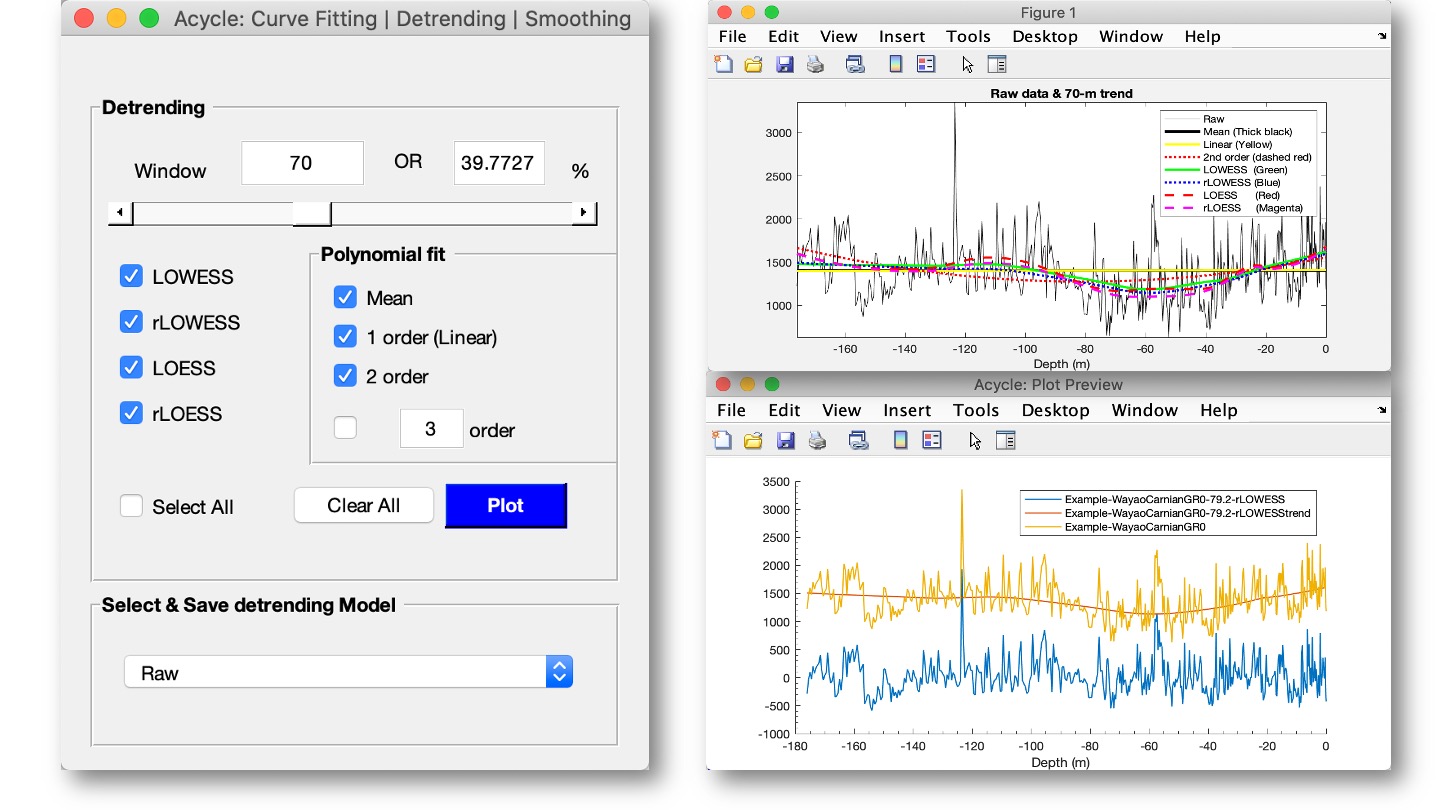
Task: Click the slider's right arrow button
Action: coord(584,213)
